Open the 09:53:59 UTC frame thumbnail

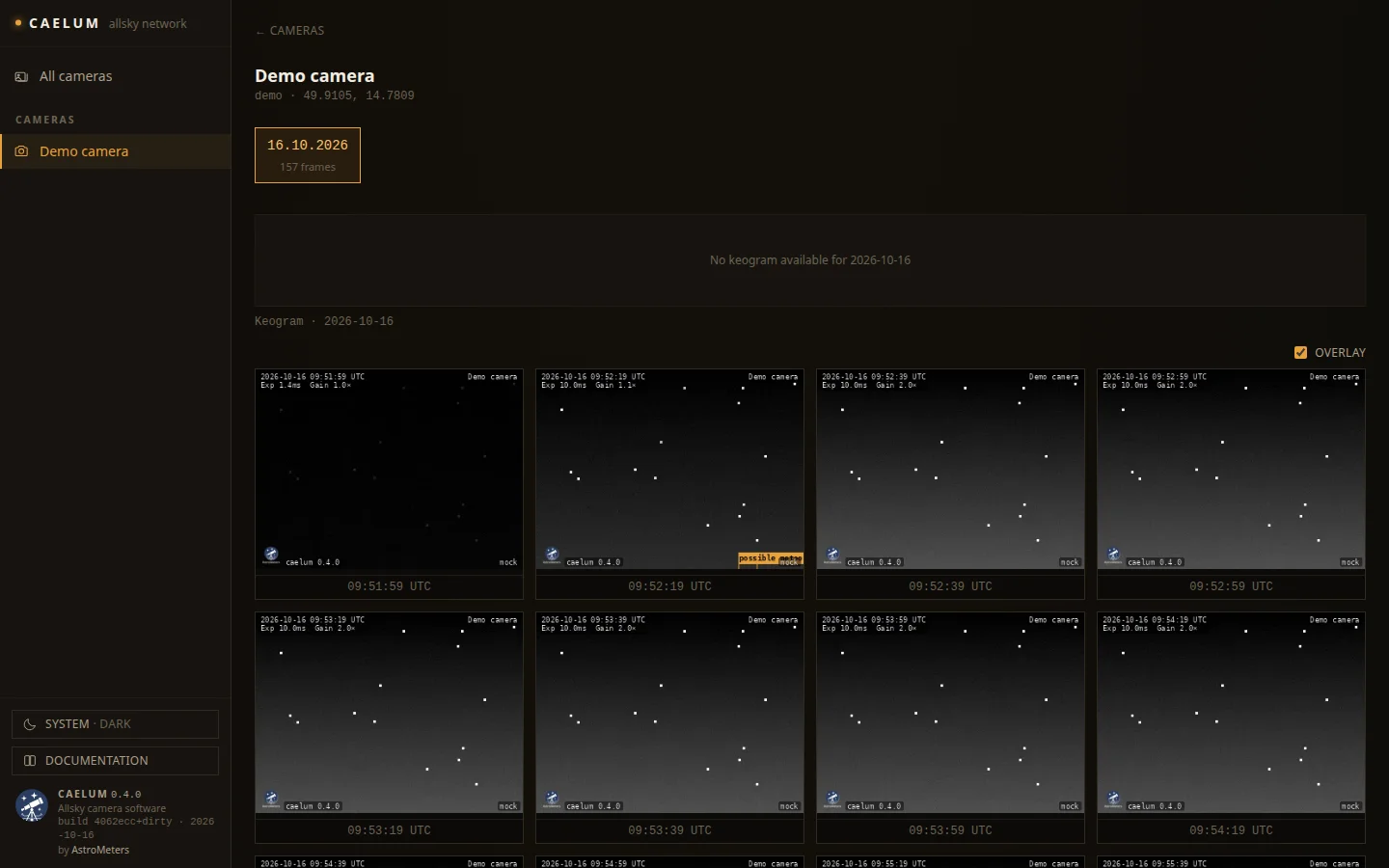tap(950, 713)
